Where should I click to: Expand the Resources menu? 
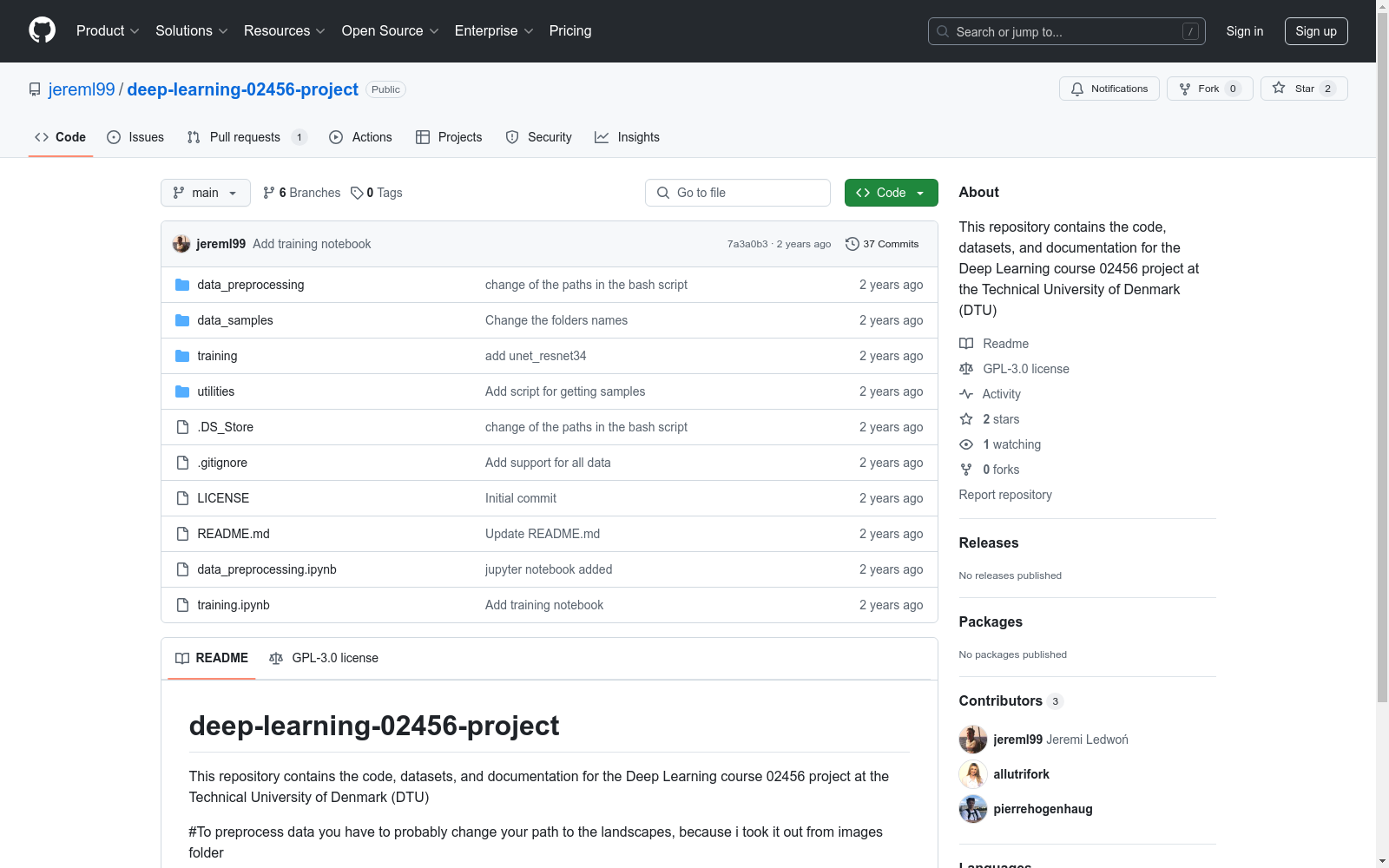pos(285,30)
